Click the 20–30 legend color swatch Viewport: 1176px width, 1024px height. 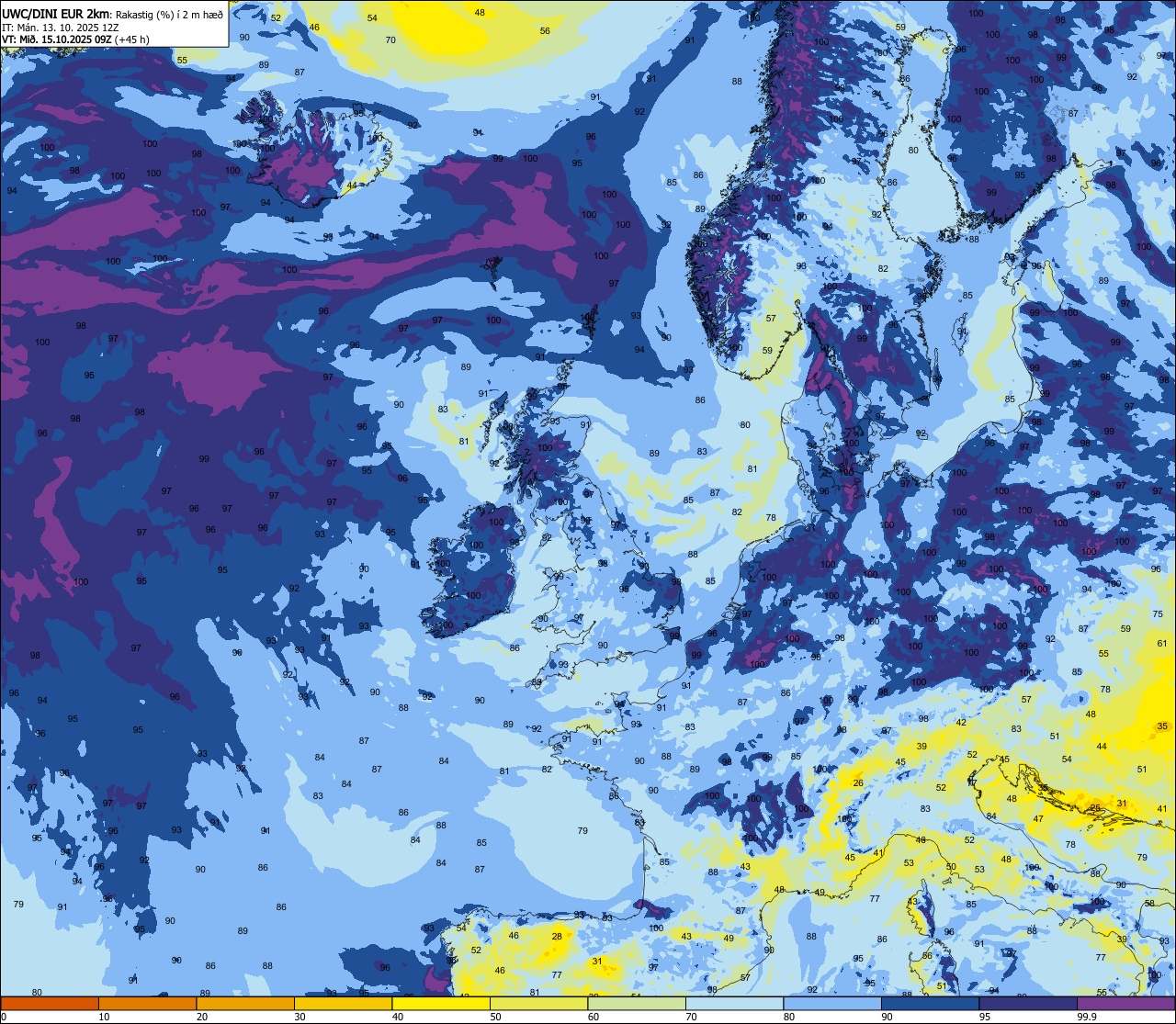[245, 1003]
